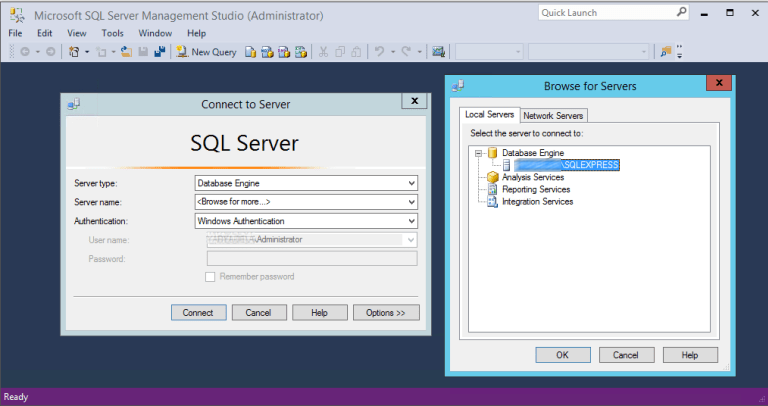
Task: Click the Database Engine cylinder icon
Action: pyautogui.click(x=493, y=153)
